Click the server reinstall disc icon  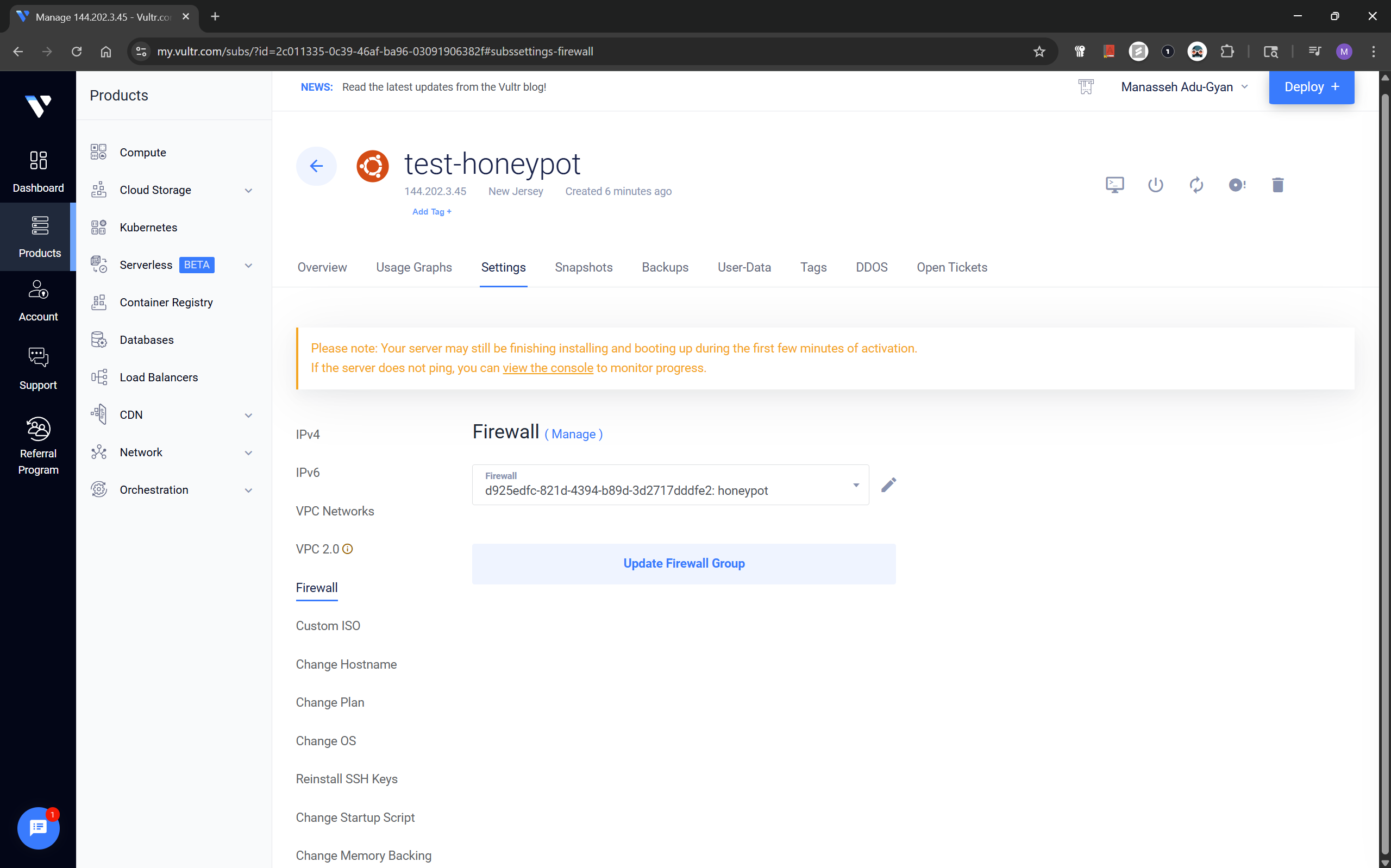tap(1237, 185)
